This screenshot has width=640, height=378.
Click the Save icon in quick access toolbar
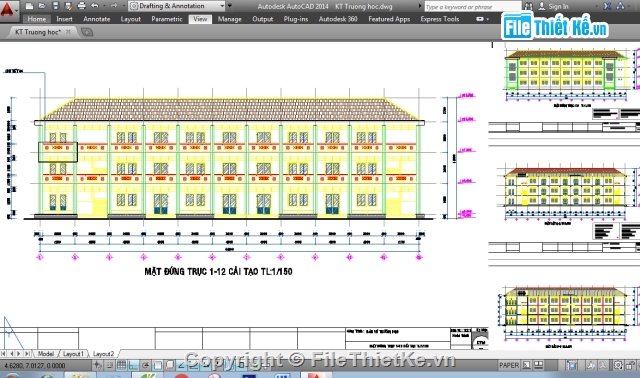[56, 6]
